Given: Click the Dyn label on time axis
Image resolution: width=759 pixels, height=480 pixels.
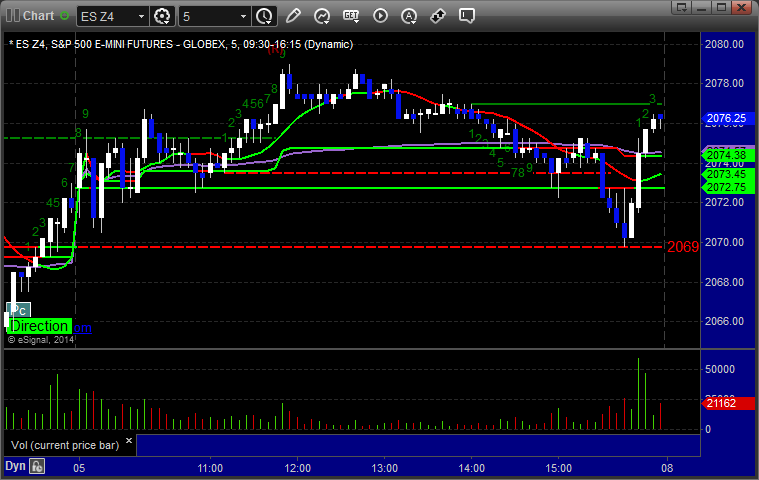Looking at the screenshot, I should 15,466.
